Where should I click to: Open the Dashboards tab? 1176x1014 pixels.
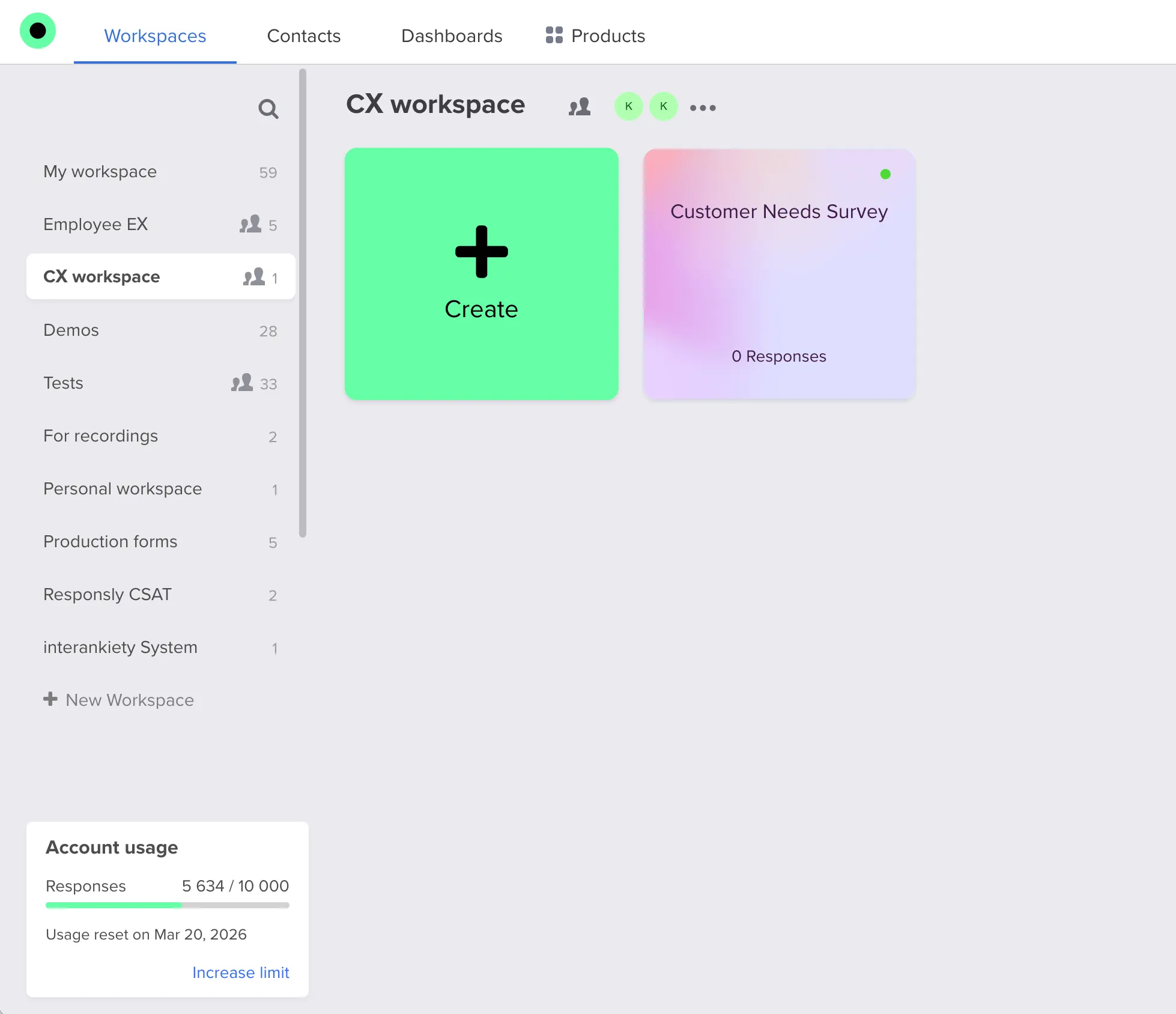click(452, 35)
